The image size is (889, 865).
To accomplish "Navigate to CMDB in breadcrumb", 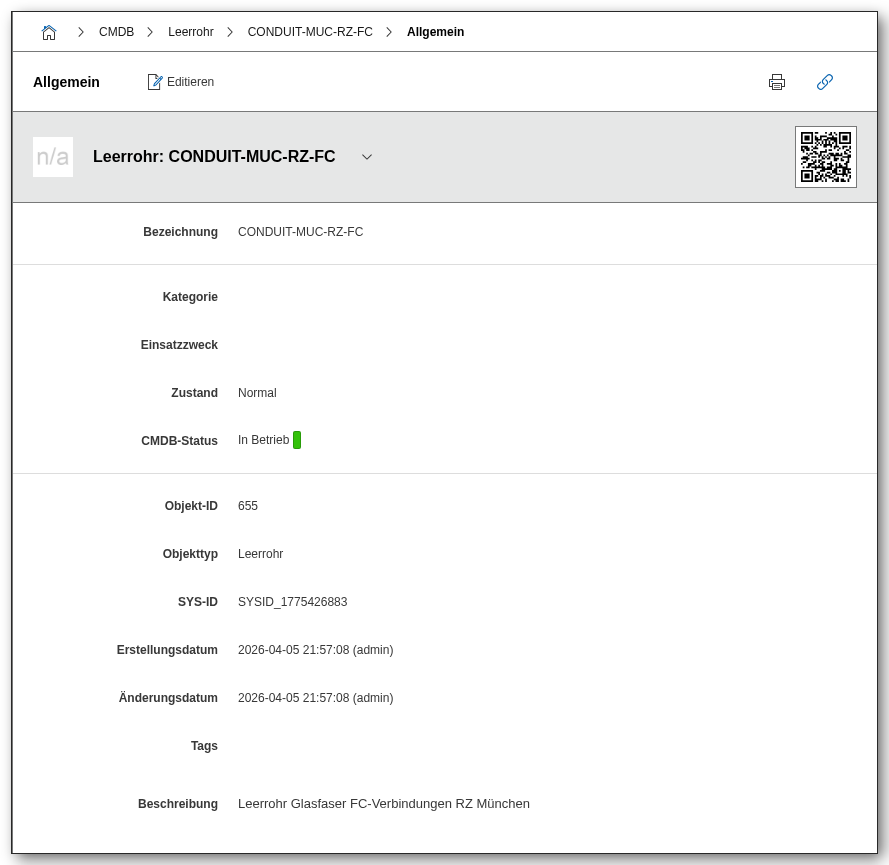I will coord(116,32).
